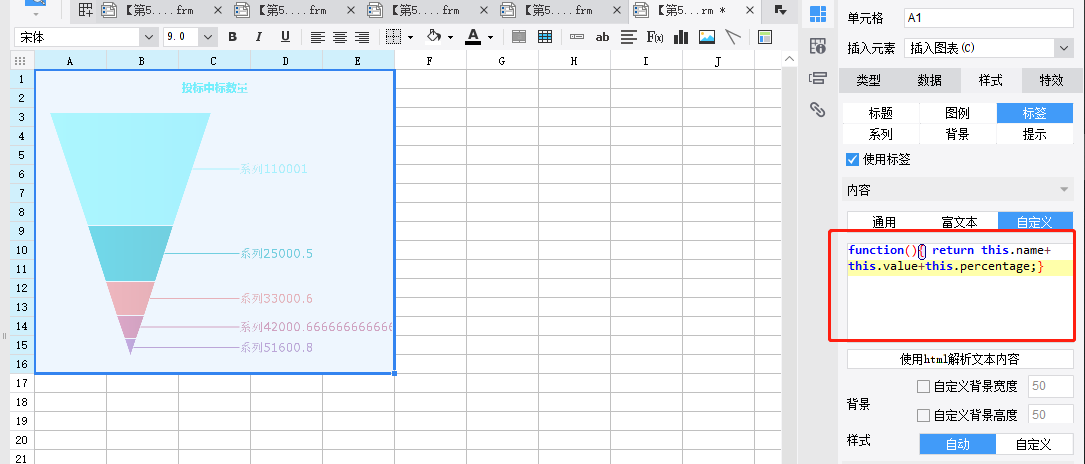Set style to 自定义 next to 自动

1034,445
